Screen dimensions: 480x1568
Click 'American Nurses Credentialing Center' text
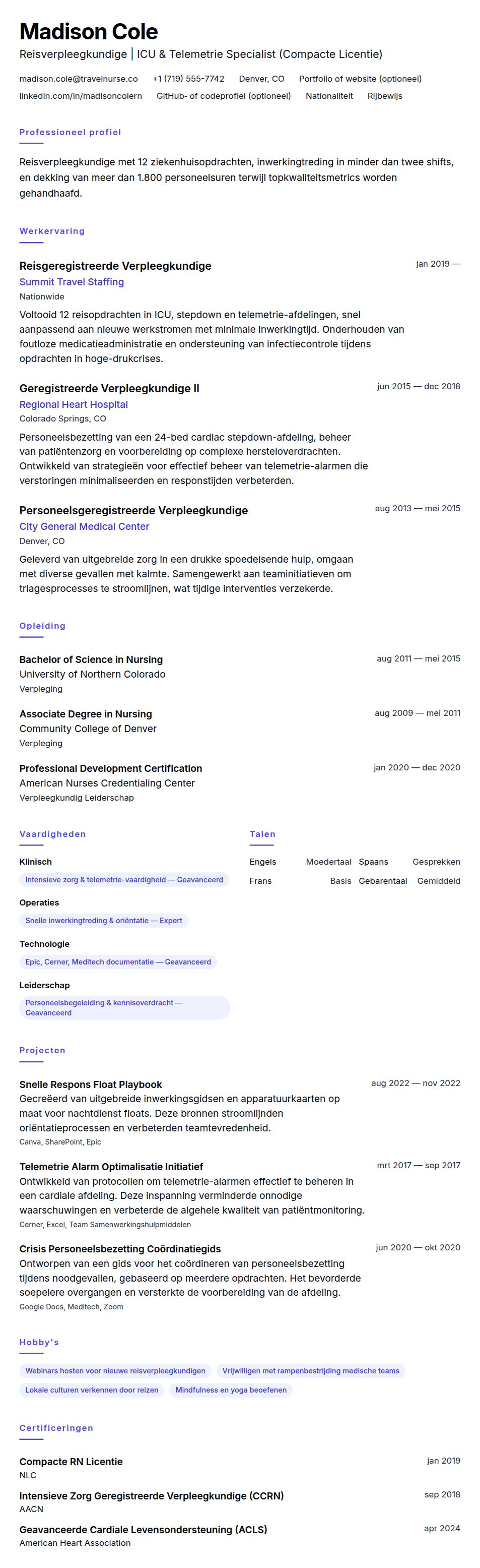tap(107, 783)
